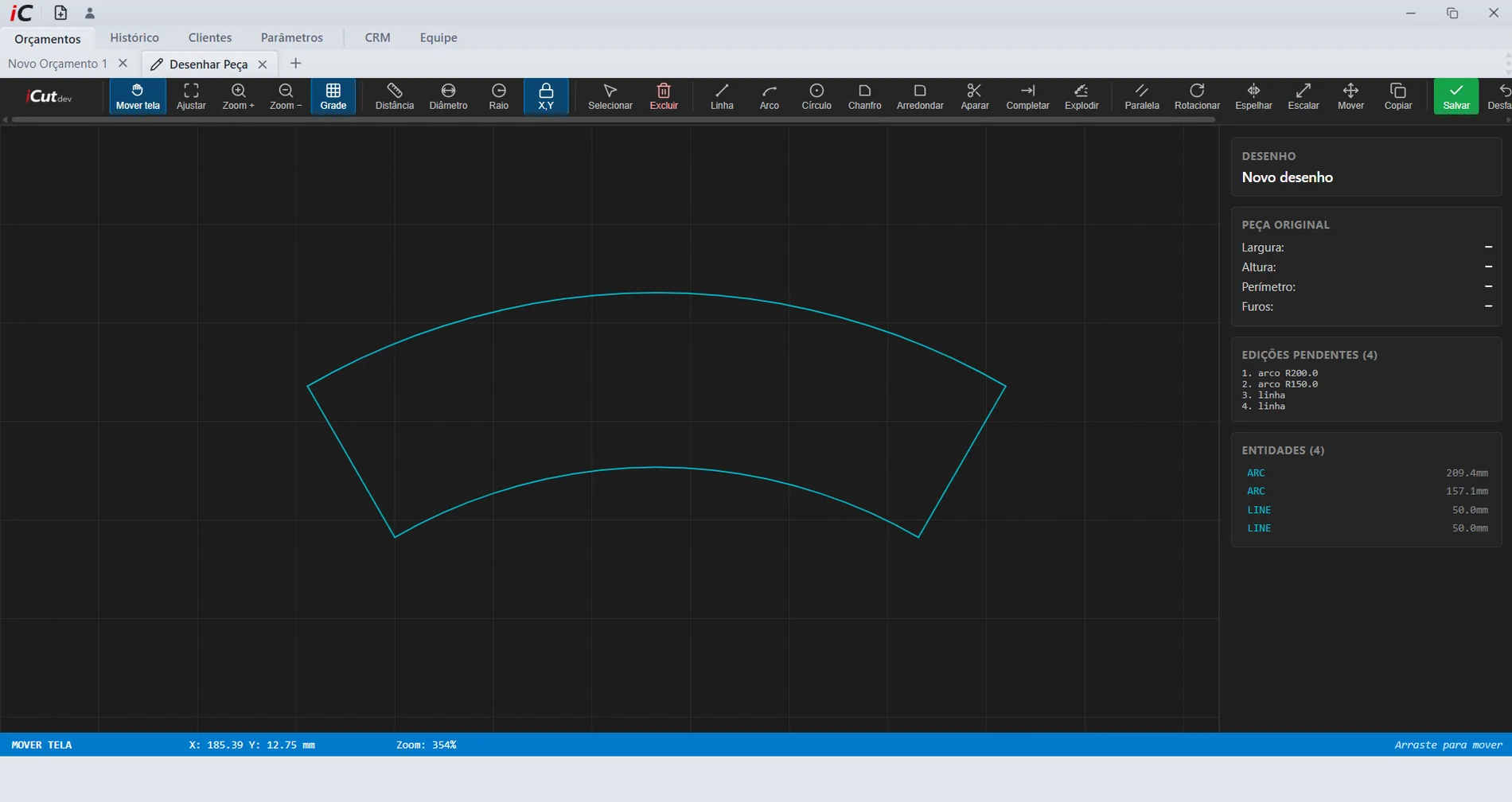The width and height of the screenshot is (1512, 802).
Task: Select the Arco tool
Action: [770, 96]
